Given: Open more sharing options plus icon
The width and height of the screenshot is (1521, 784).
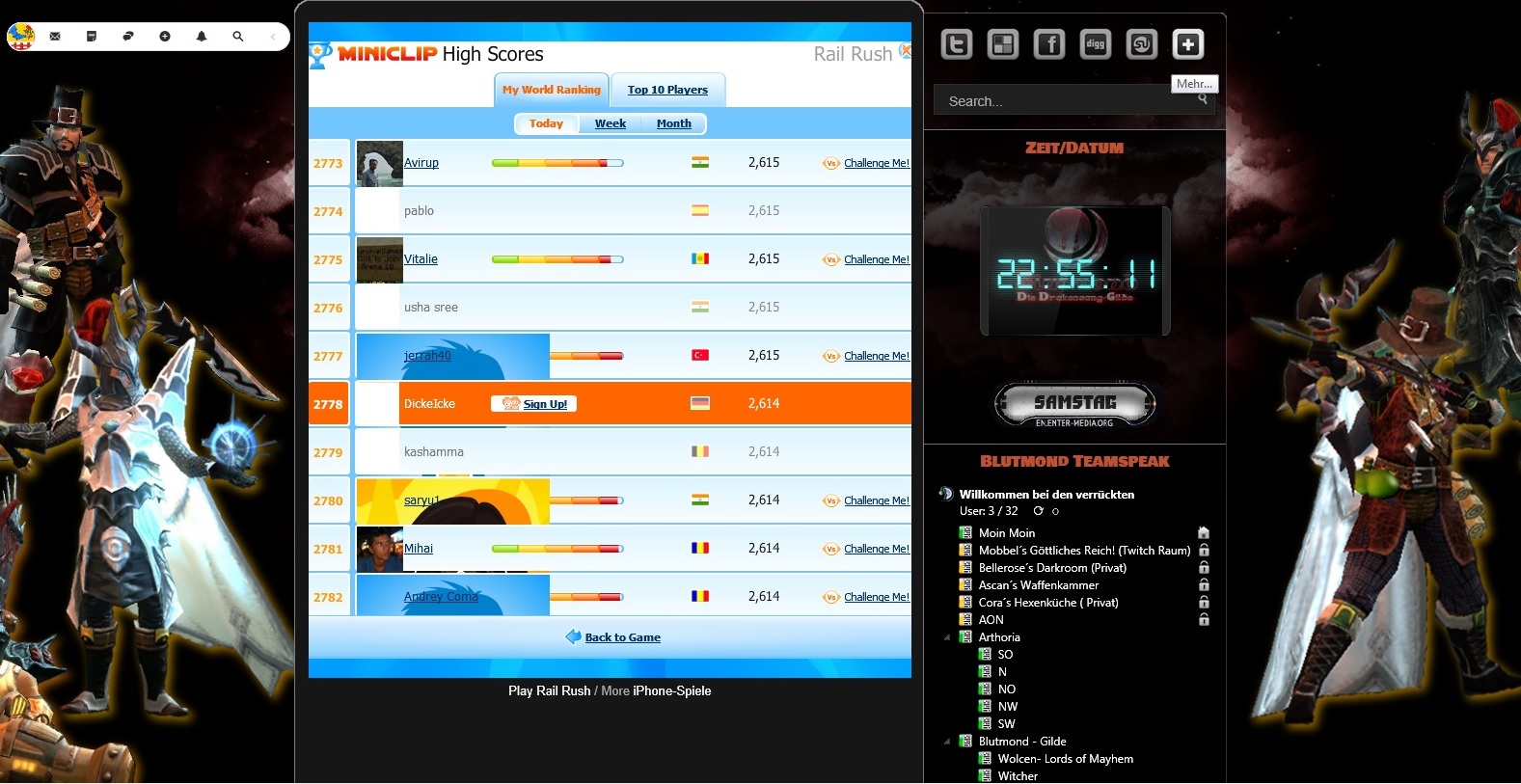Looking at the screenshot, I should [1188, 44].
